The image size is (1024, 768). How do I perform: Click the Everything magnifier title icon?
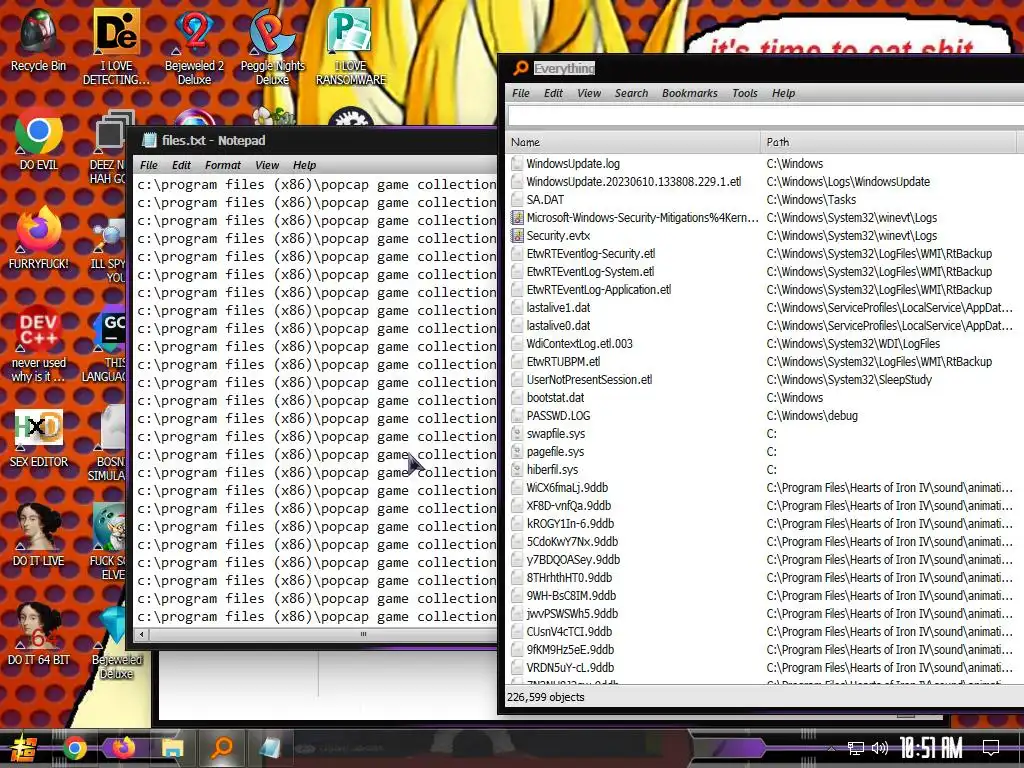[x=520, y=68]
